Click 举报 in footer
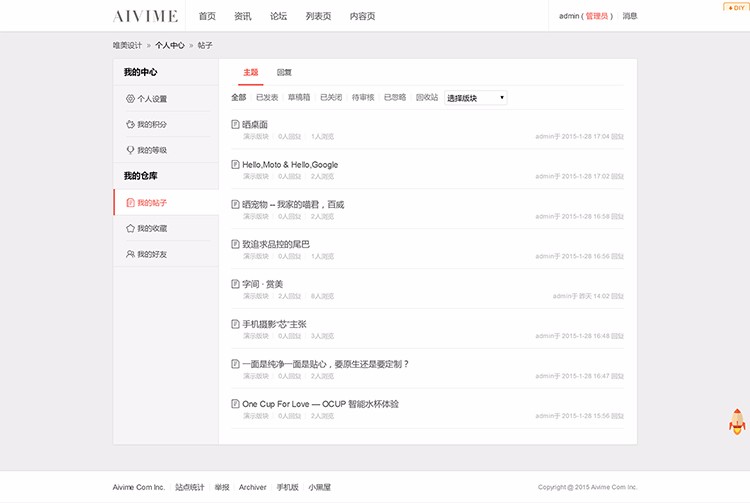The width and height of the screenshot is (750, 503). 222,487
